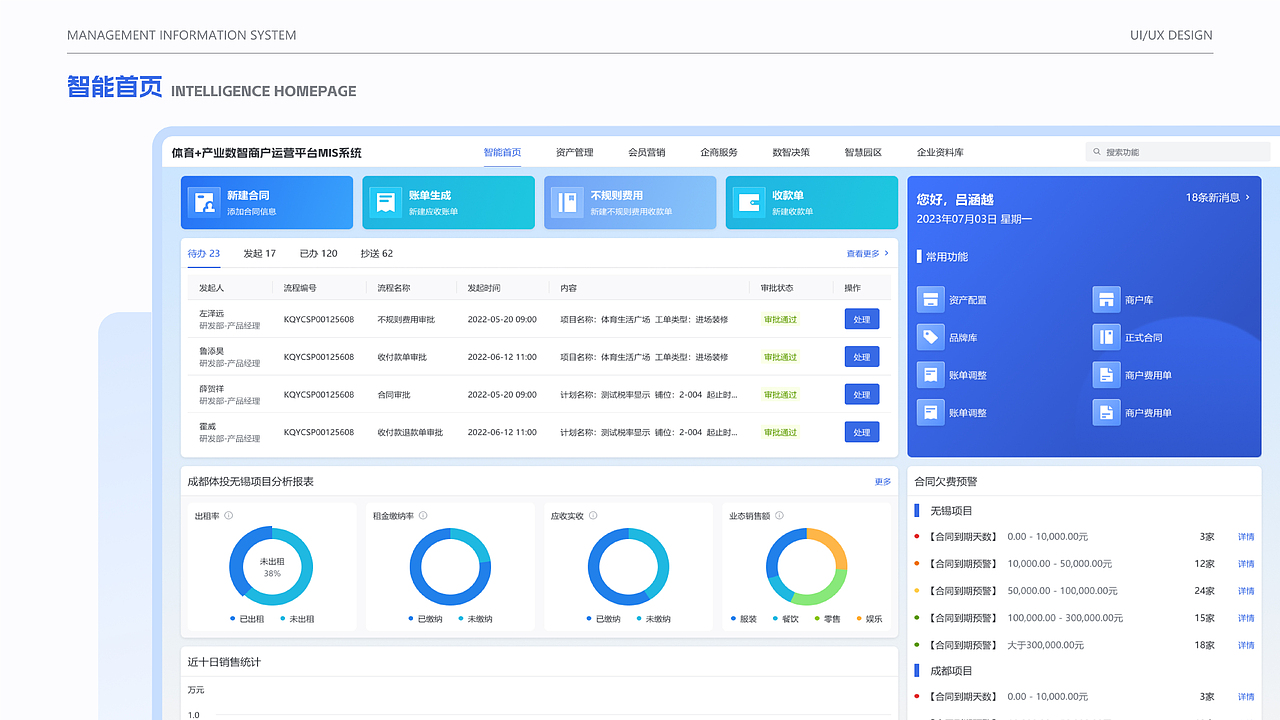Open 企业资料库 nav menu
Screen dimensions: 1280x720
pyautogui.click(x=940, y=153)
